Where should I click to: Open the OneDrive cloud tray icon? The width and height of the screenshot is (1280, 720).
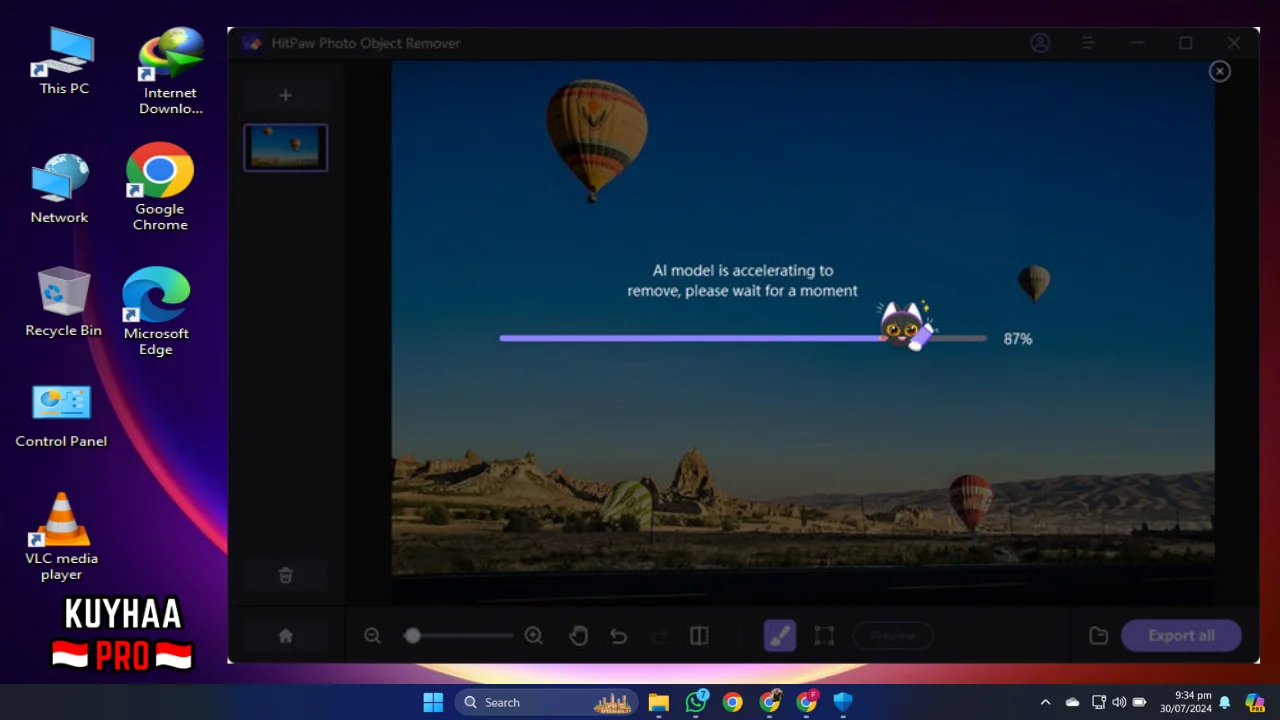(x=1073, y=702)
